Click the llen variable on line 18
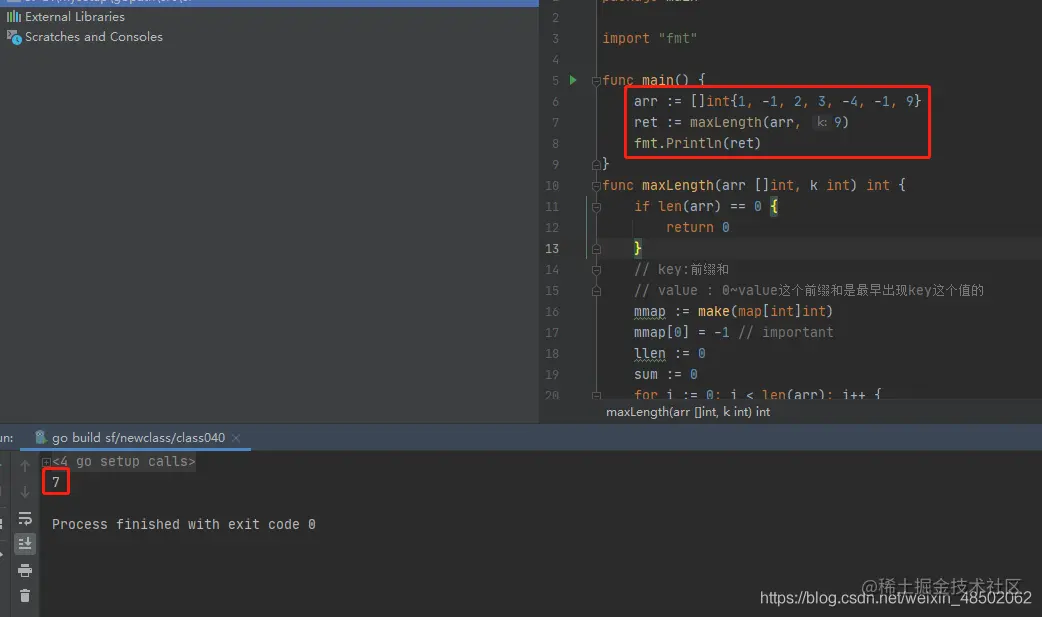The width and height of the screenshot is (1042, 617). coord(649,353)
